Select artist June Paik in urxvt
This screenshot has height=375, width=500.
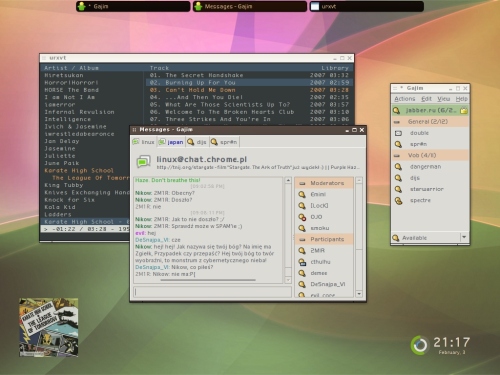(x=62, y=163)
